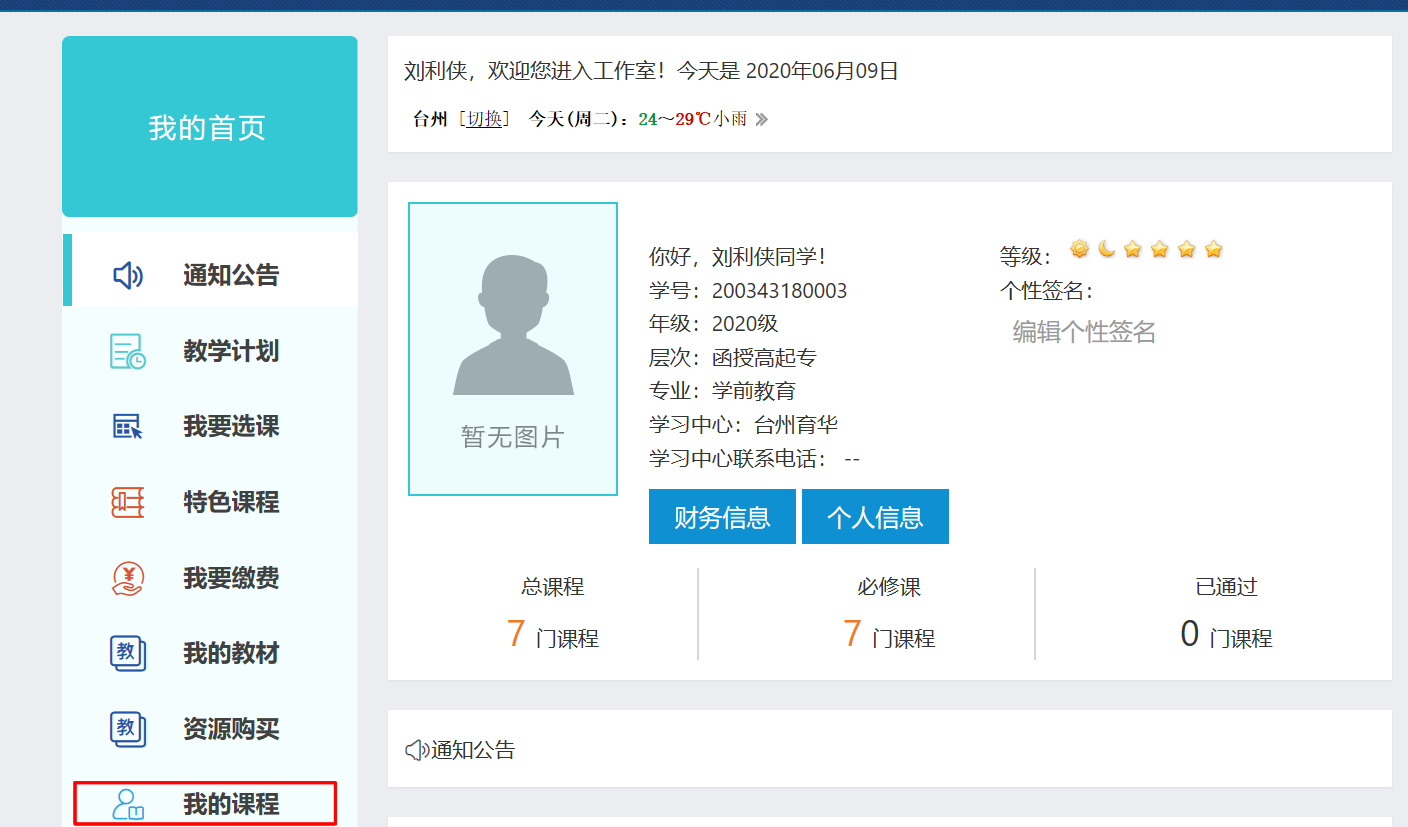The height and width of the screenshot is (827, 1408).
Task: Click the 我要缴费 yen payment icon
Action: (x=128, y=578)
